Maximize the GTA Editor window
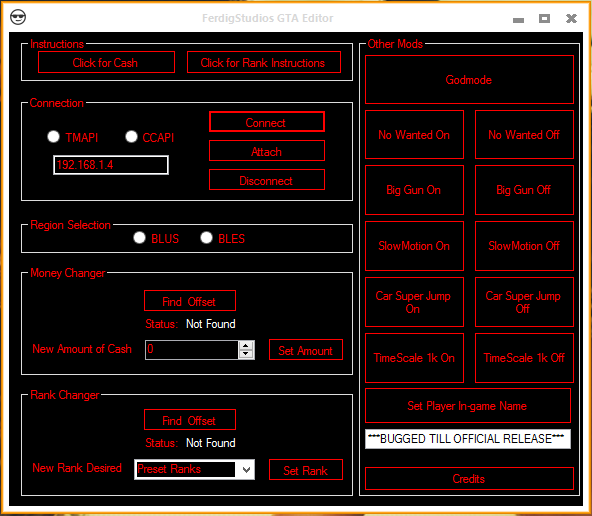 coord(544,18)
